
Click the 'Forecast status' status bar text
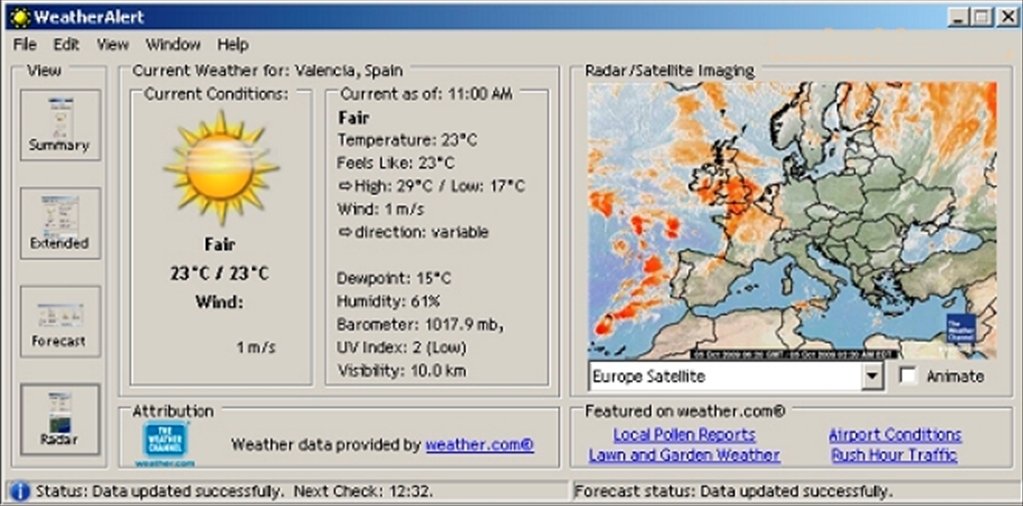(x=733, y=491)
